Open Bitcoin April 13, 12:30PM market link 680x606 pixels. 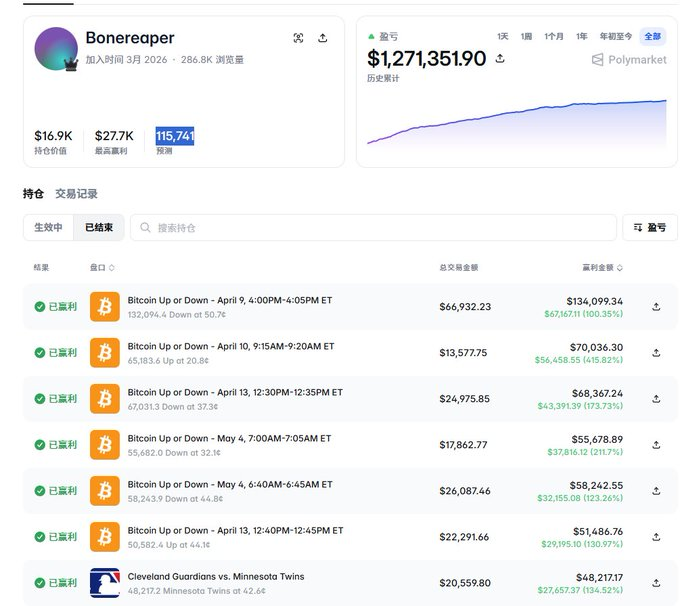click(235, 392)
